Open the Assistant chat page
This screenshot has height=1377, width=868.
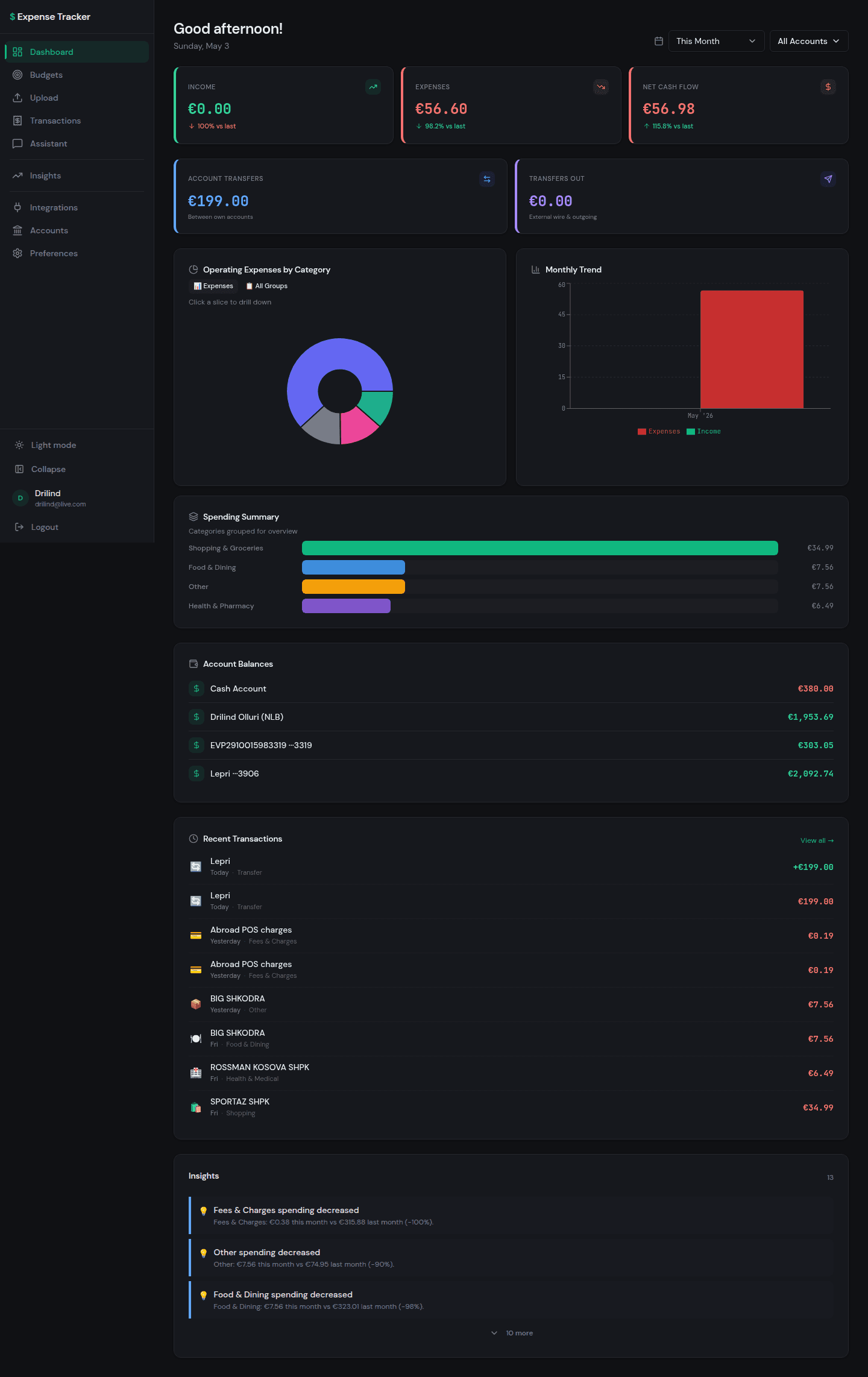click(77, 143)
